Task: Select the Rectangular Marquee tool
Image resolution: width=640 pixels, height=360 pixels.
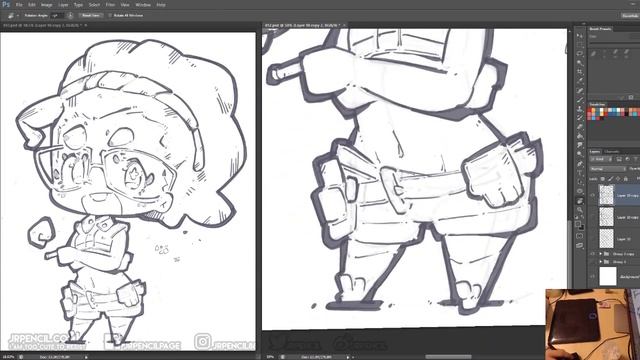Action: (x=580, y=44)
